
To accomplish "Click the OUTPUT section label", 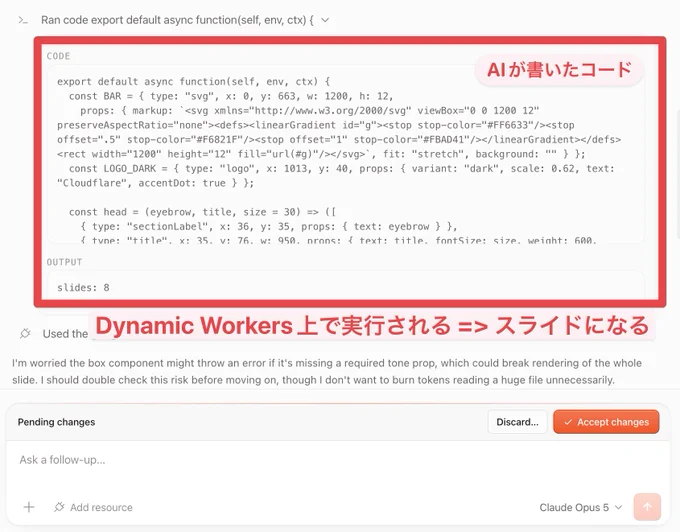I will coord(64,262).
